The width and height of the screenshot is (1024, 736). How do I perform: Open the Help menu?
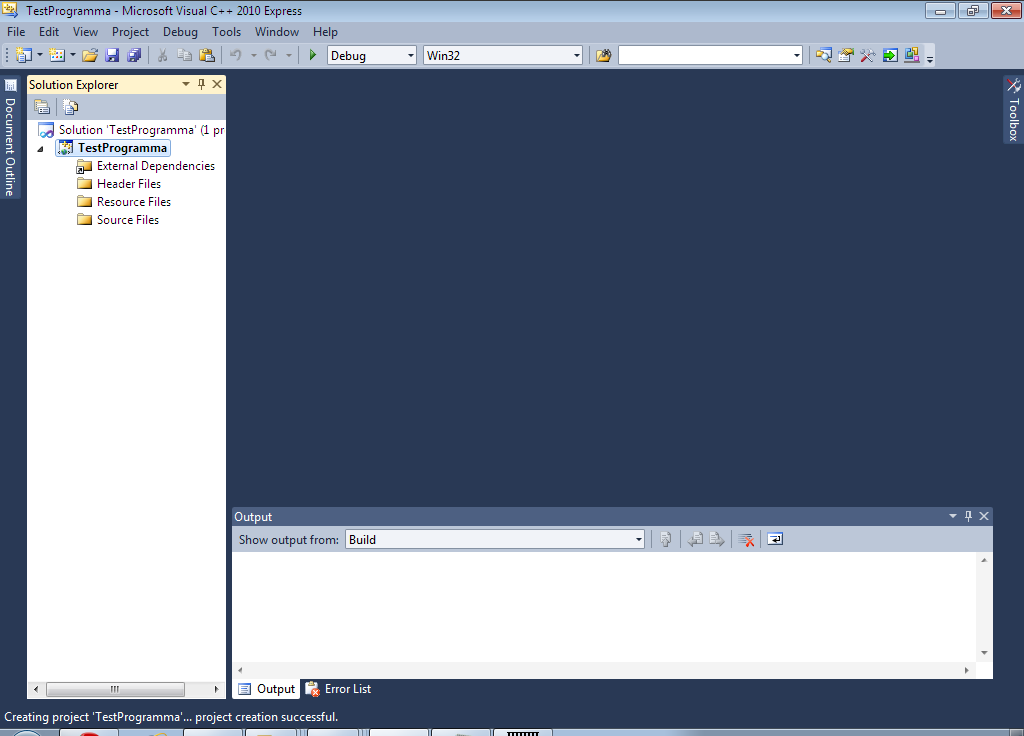[x=325, y=32]
